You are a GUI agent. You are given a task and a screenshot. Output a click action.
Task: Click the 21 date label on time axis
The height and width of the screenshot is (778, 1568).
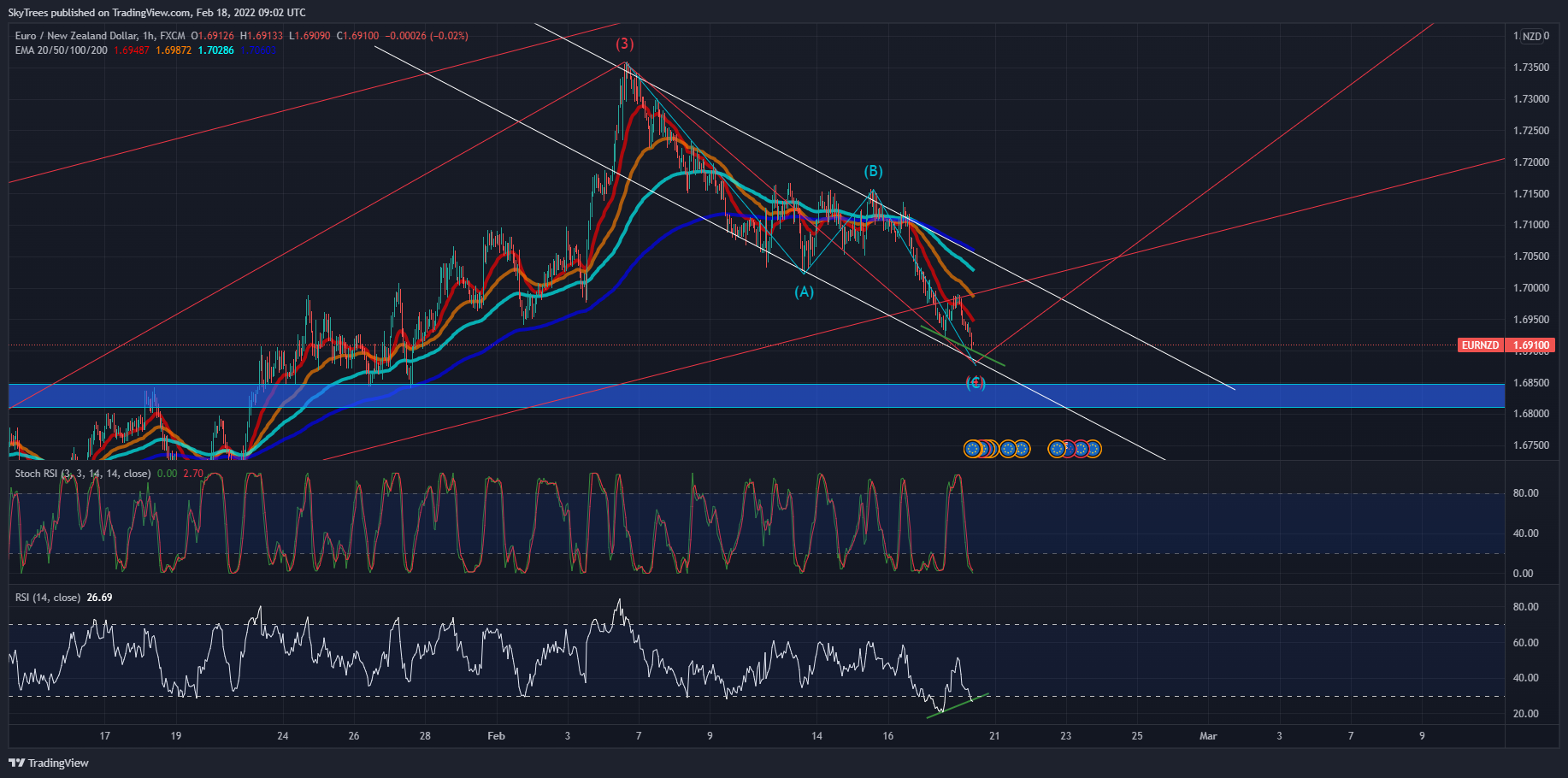[x=994, y=736]
